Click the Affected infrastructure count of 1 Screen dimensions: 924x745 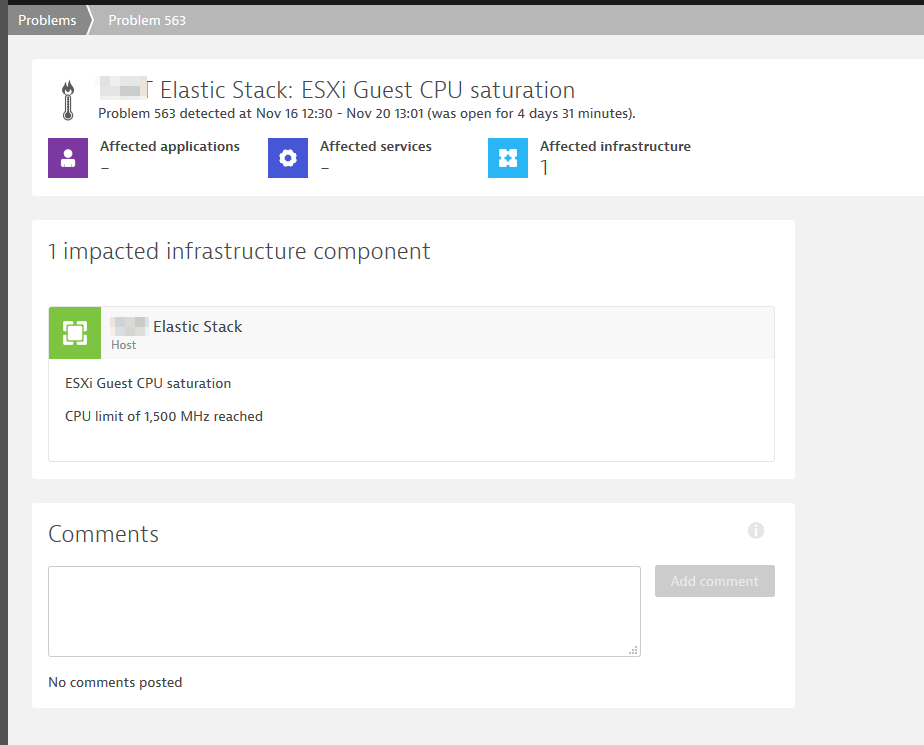[545, 168]
